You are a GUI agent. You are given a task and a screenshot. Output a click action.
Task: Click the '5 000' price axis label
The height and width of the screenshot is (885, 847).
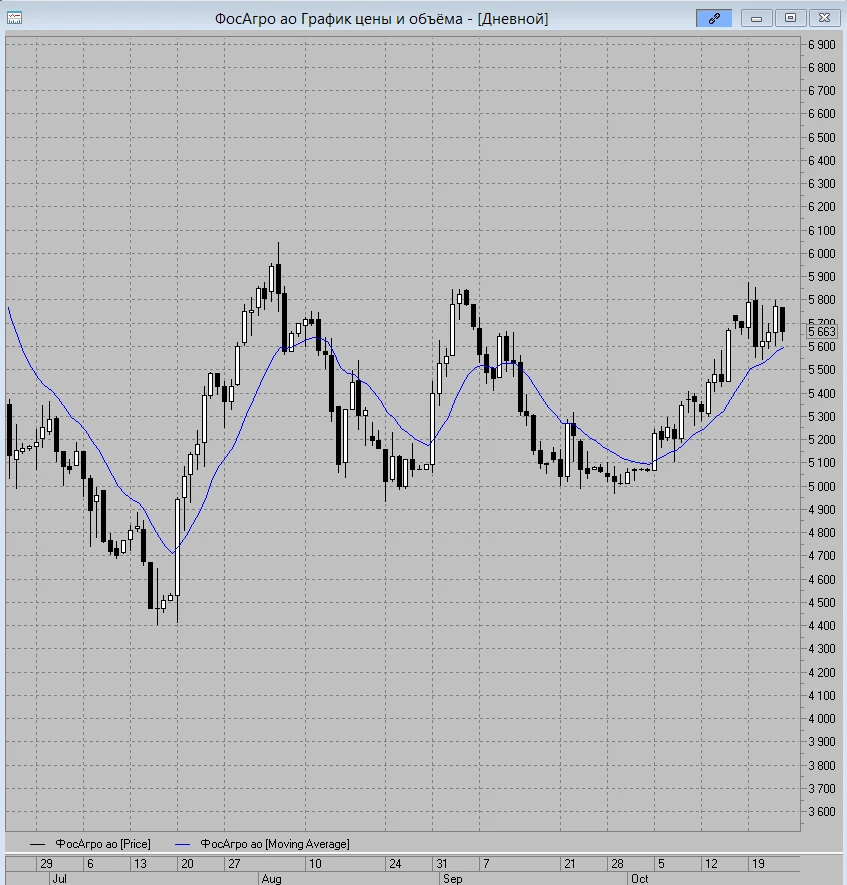coord(822,486)
